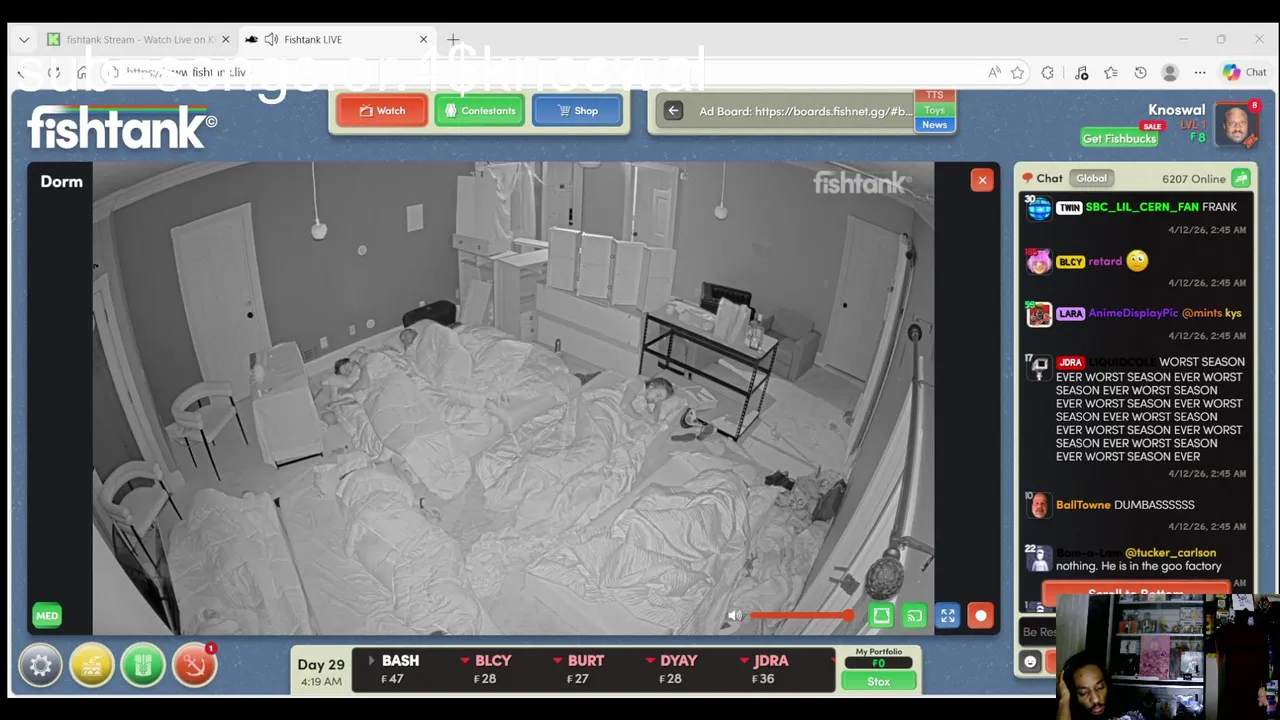Open the Contestants page
Image resolution: width=1280 pixels, height=720 pixels.
(479, 111)
